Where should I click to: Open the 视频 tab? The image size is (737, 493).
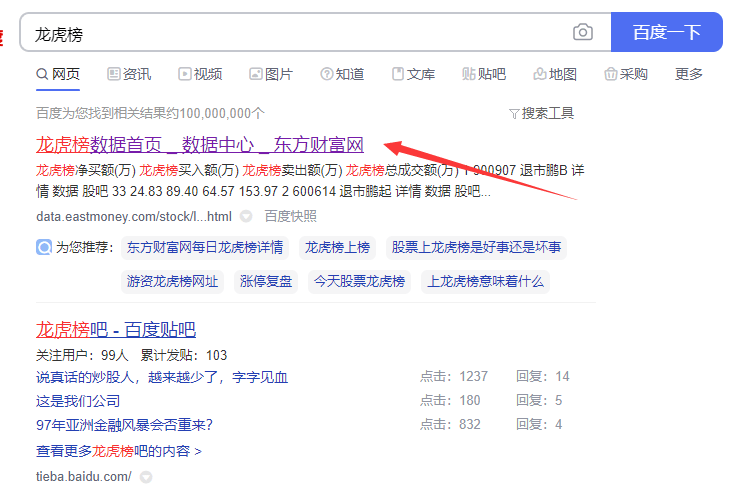point(200,74)
